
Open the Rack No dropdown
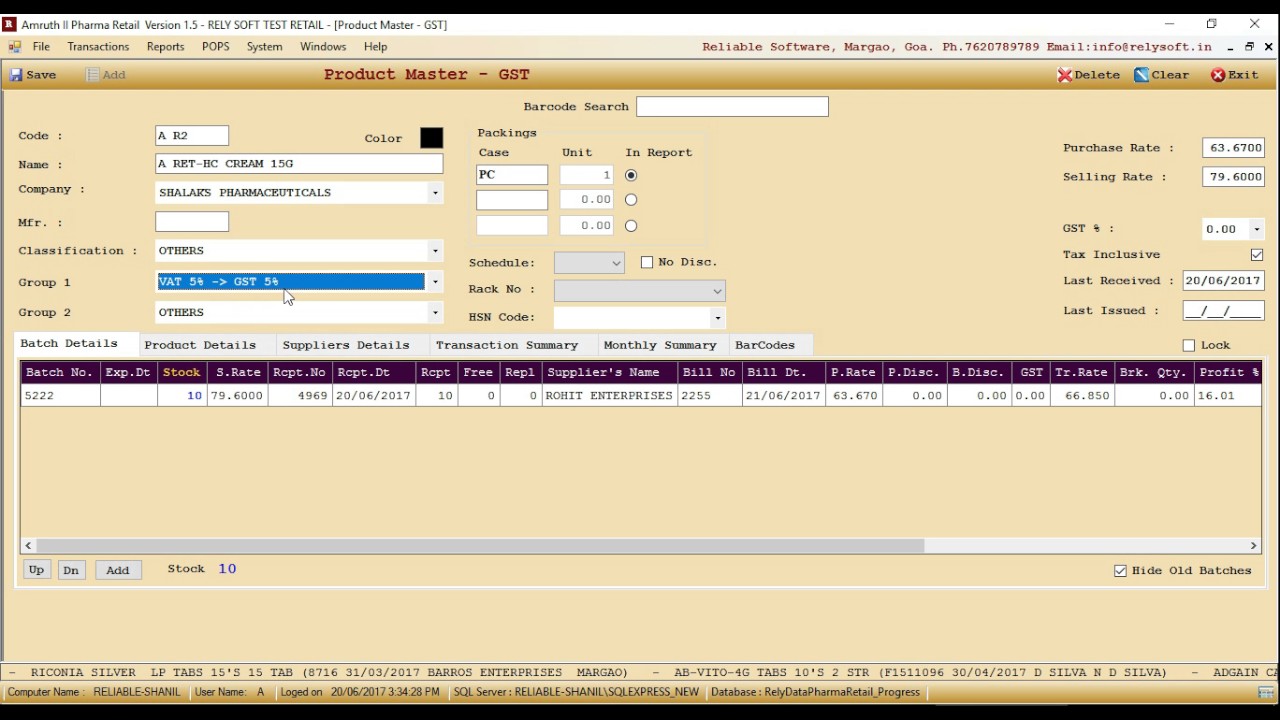[x=717, y=291]
